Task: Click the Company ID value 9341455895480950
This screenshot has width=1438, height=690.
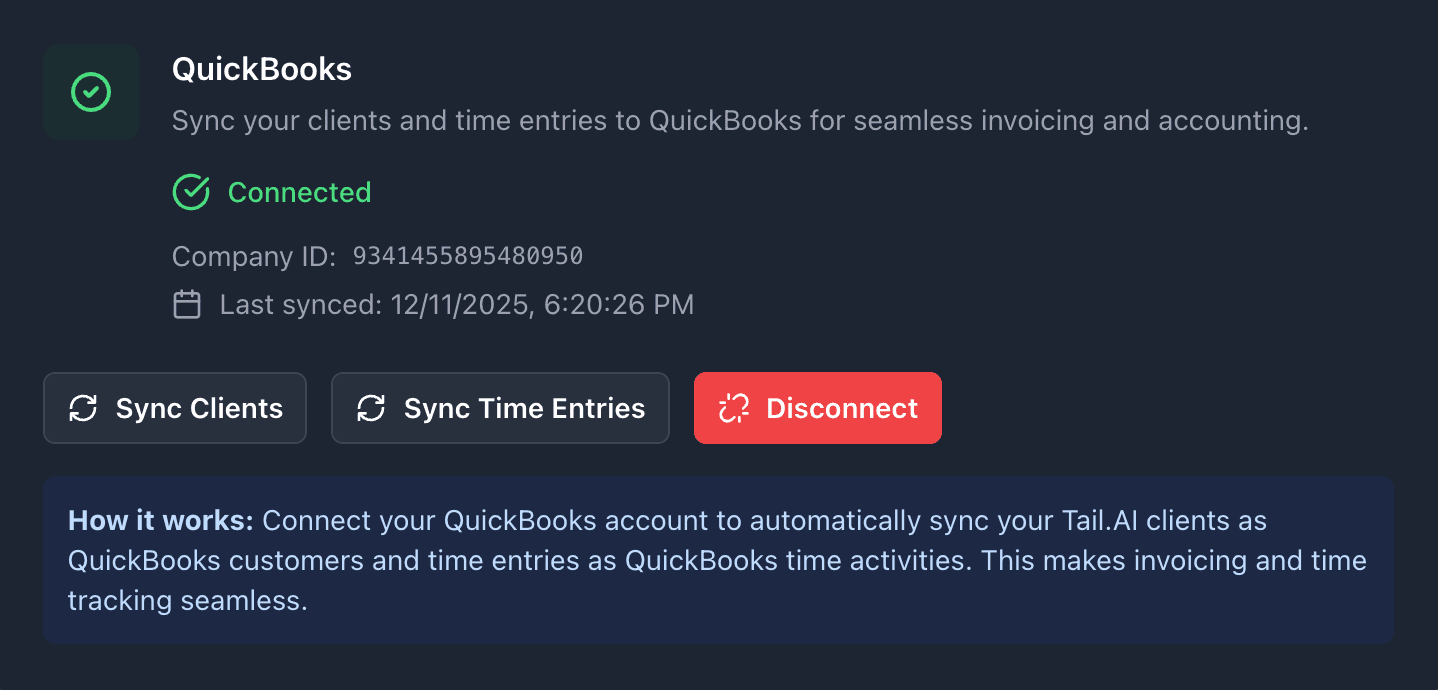Action: (x=468, y=256)
